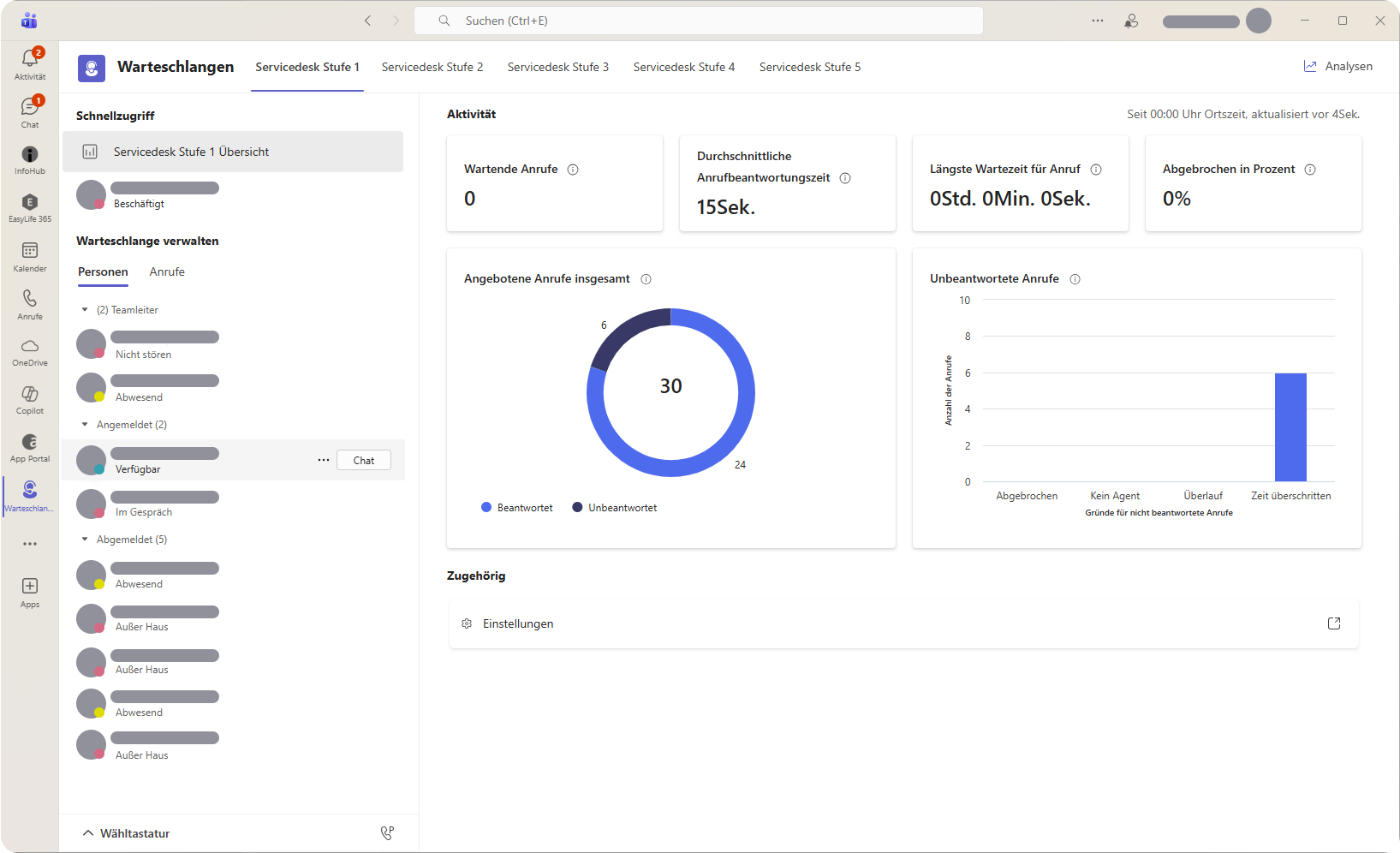Screen dimensions: 1400x853
Task: Toggle the Unbeantwortet legend entry
Action: (x=614, y=508)
